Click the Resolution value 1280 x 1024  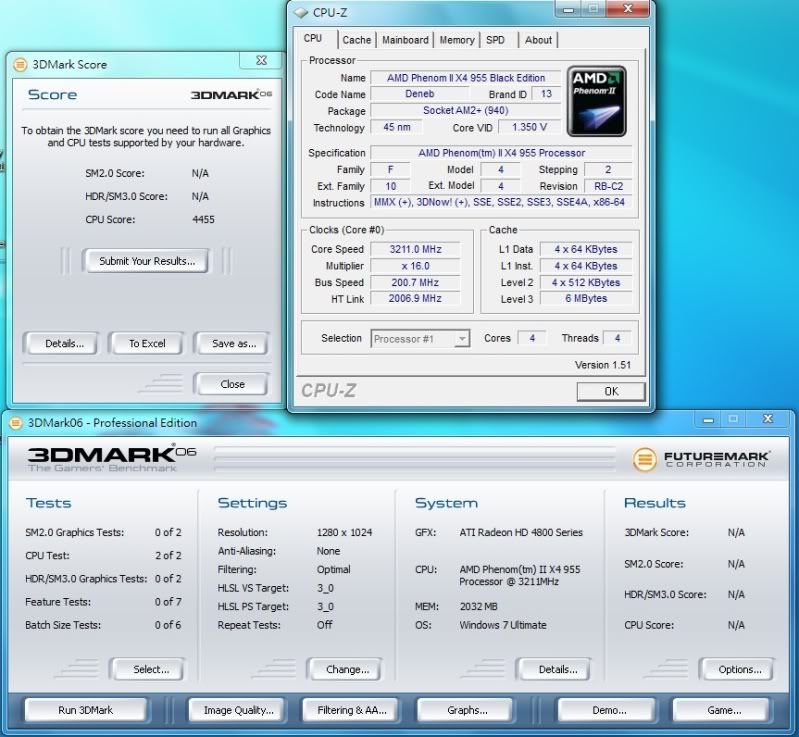click(344, 533)
